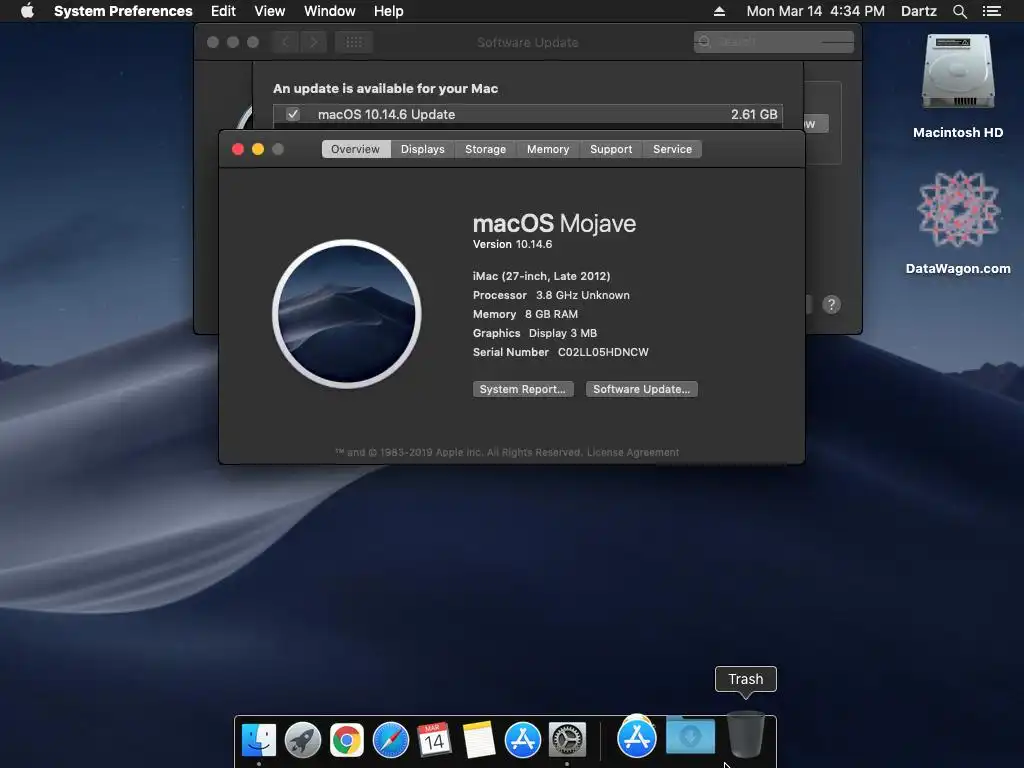The image size is (1024, 768).
Task: Open the License Agreement link
Action: click(633, 452)
